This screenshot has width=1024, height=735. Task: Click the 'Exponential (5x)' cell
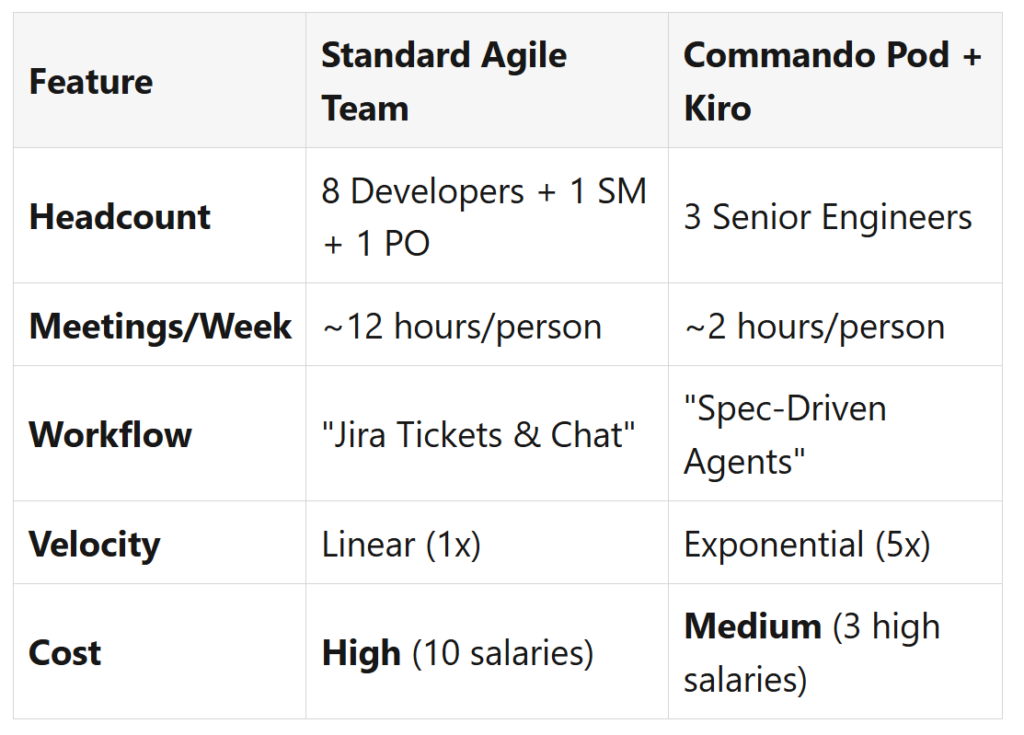click(x=807, y=544)
